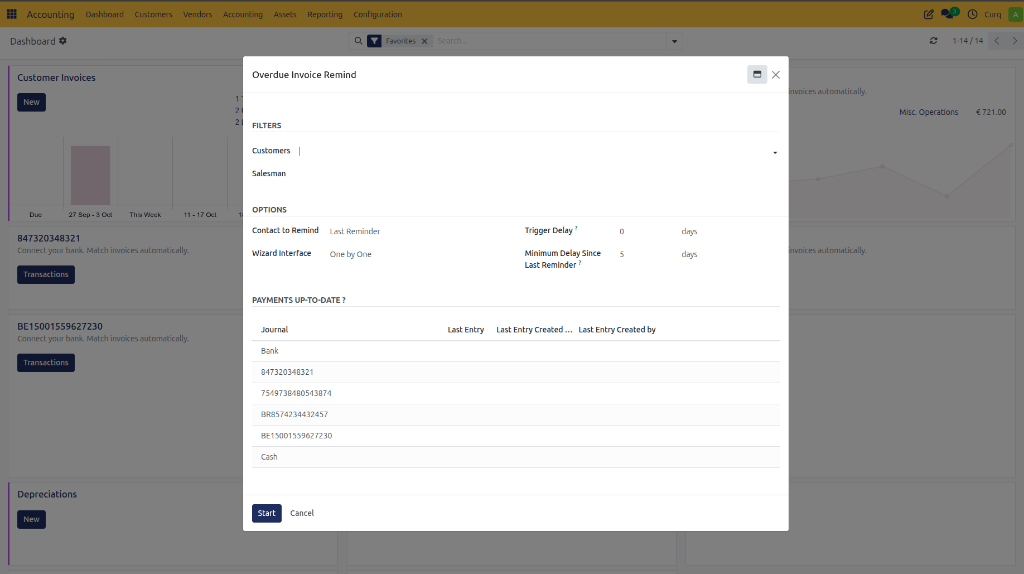The height and width of the screenshot is (574, 1024).
Task: Expand the Customers field dropdown
Action: tap(775, 152)
